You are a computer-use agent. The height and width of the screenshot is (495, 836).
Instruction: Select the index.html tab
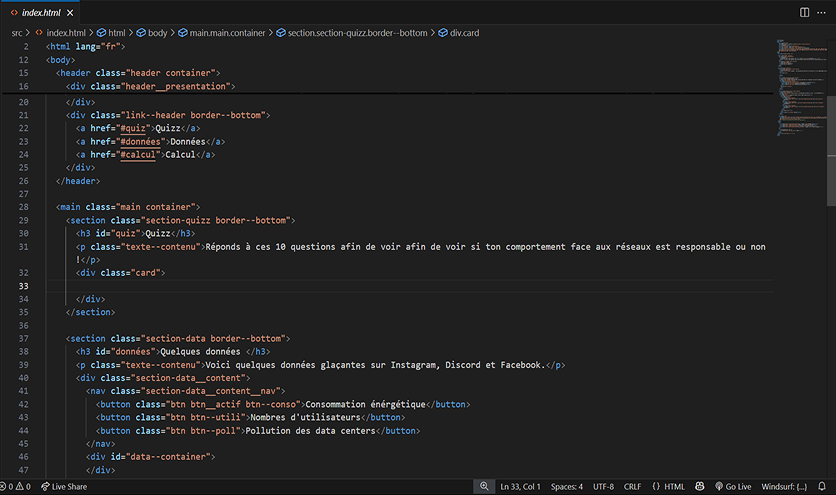point(41,12)
